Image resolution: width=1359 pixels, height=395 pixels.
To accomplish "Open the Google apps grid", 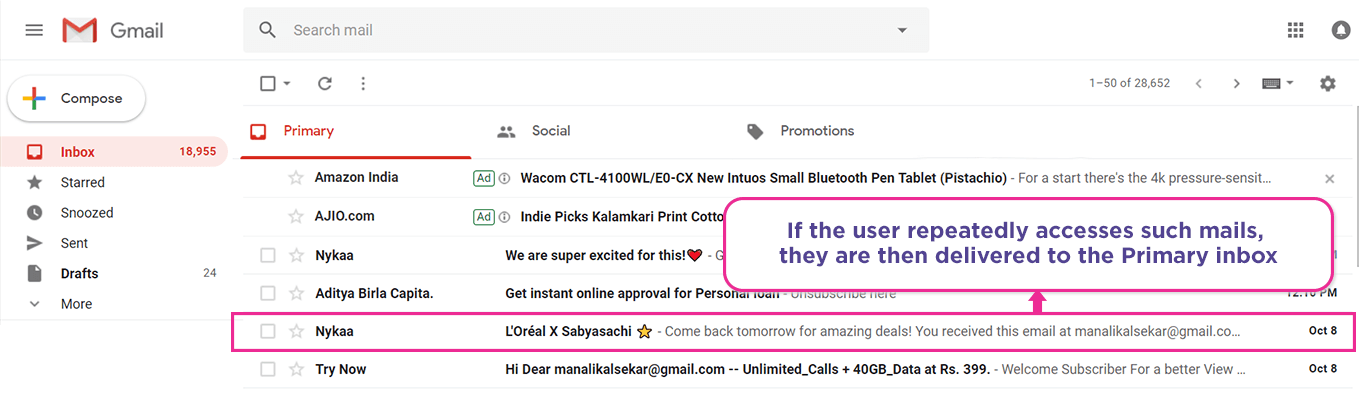I will pyautogui.click(x=1296, y=30).
